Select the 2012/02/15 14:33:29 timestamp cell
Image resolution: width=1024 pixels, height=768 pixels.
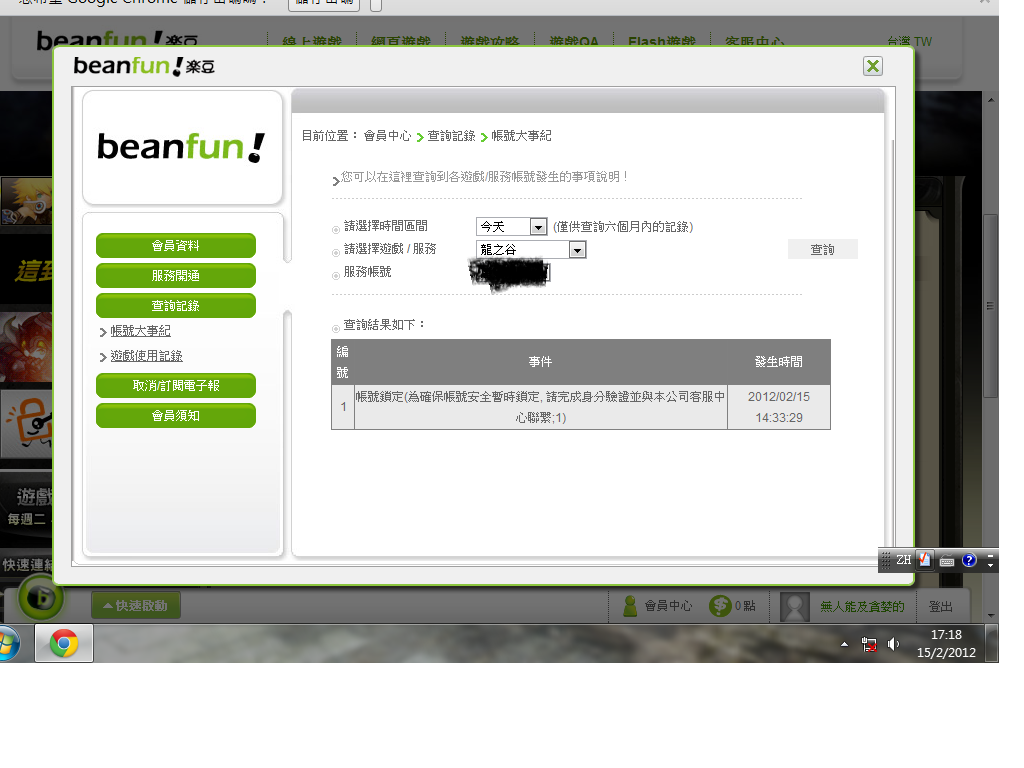pos(778,407)
